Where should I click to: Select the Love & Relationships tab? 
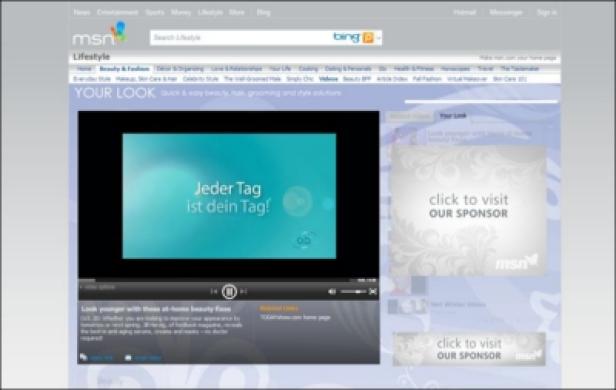coord(236,69)
